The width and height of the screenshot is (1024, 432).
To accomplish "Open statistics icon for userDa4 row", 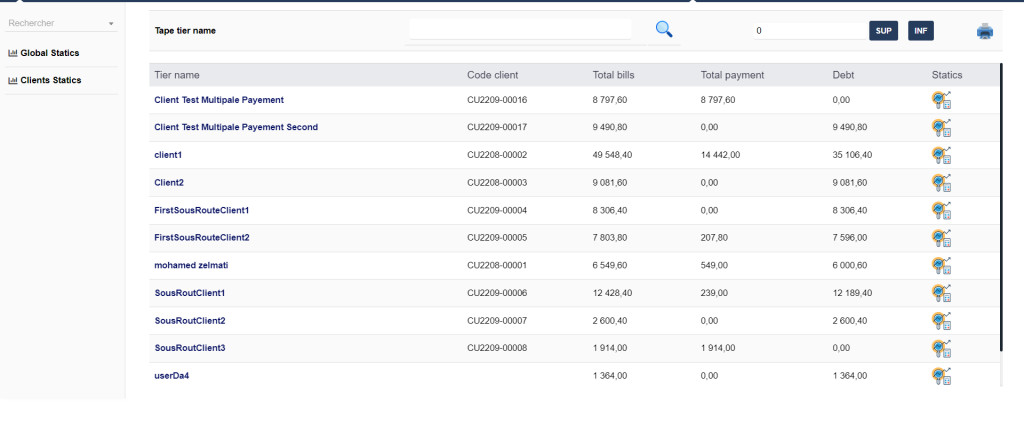I will 941,376.
